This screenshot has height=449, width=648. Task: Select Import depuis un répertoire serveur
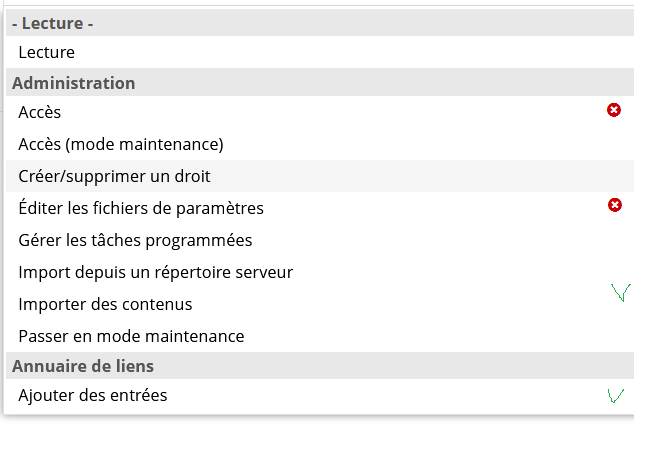(320, 272)
